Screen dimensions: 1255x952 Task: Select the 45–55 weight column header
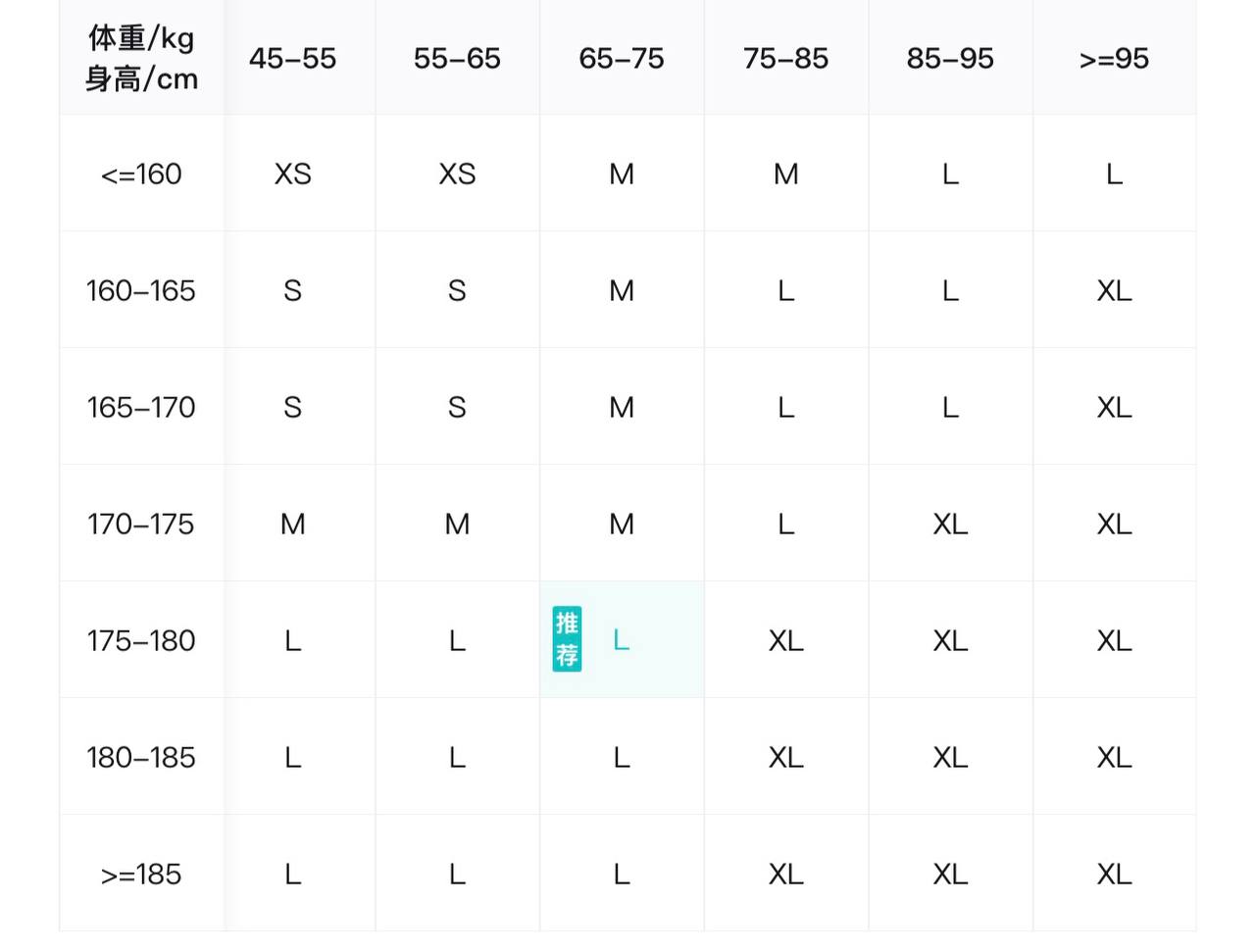point(292,59)
